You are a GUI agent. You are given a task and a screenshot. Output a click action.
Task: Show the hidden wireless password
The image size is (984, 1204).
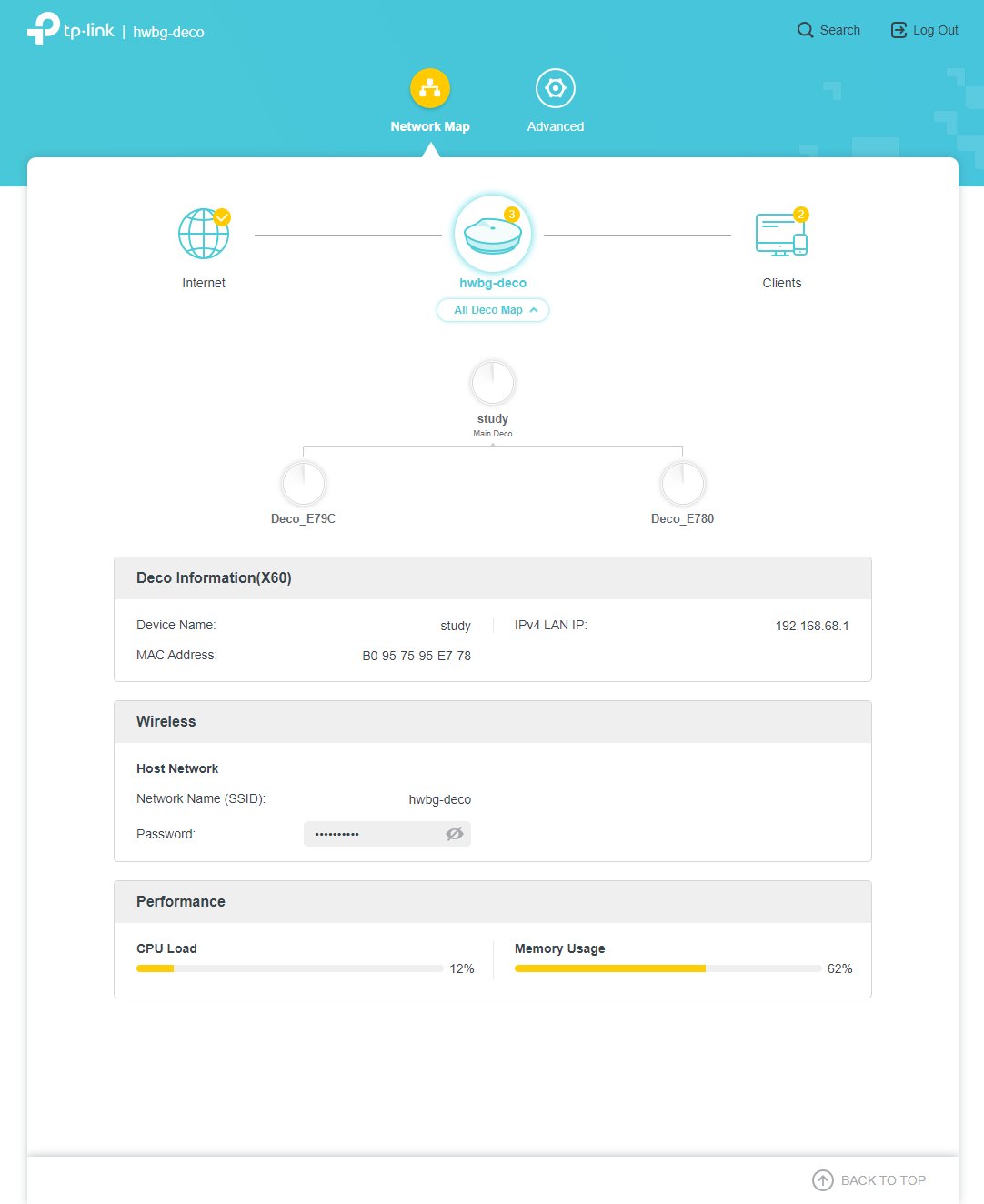tap(455, 834)
